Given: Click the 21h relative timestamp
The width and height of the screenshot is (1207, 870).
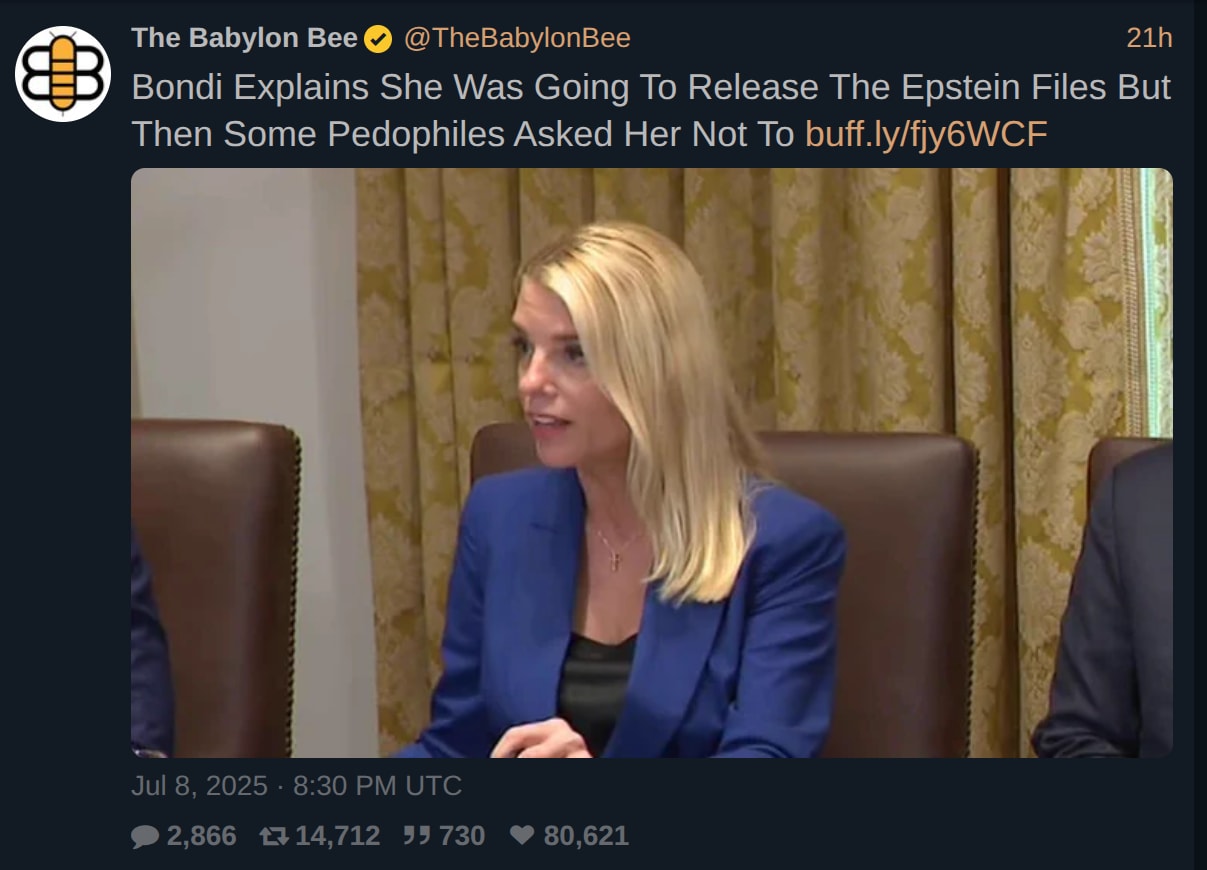Looking at the screenshot, I should point(1149,39).
